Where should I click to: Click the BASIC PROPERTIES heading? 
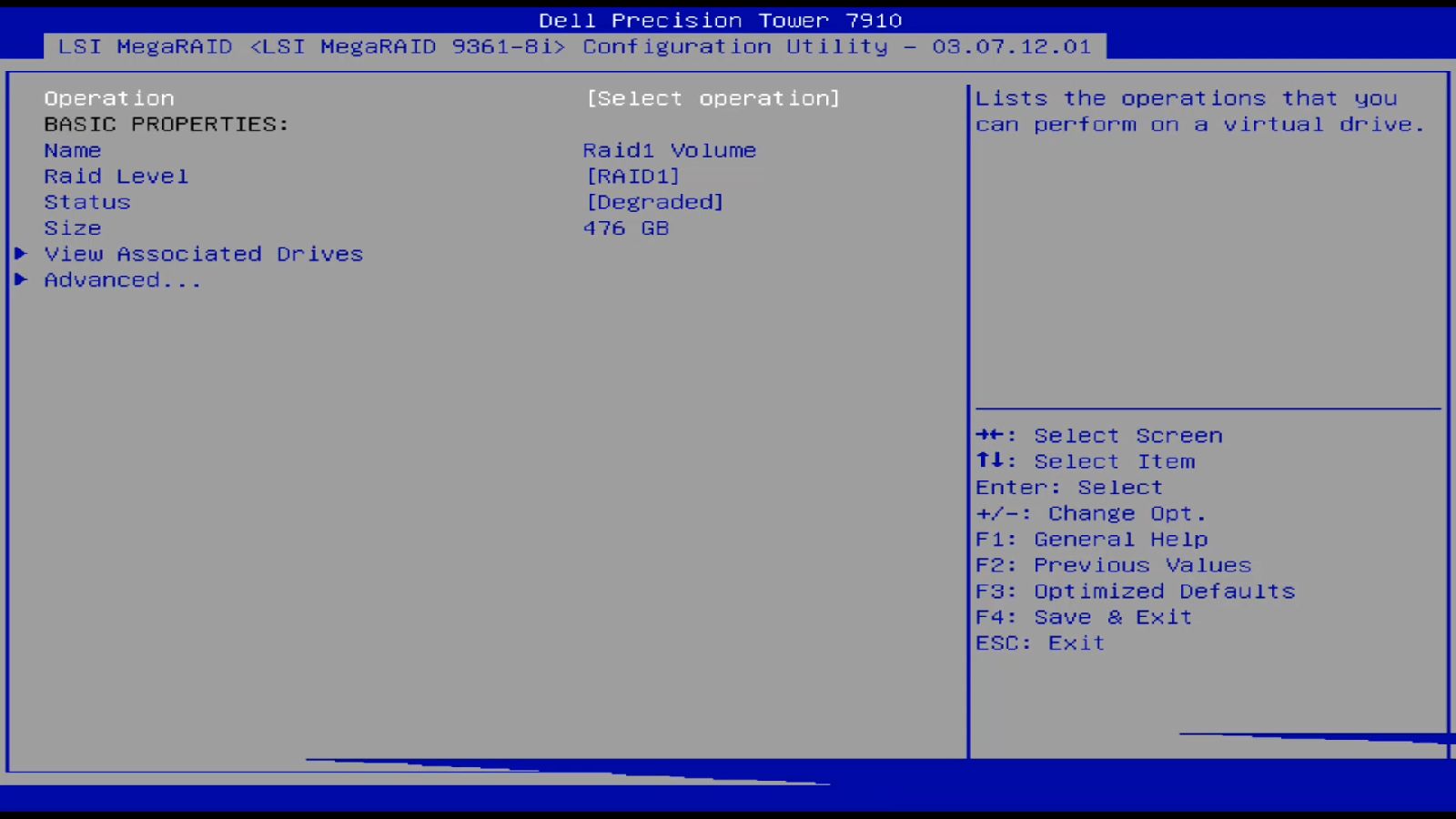point(167,124)
